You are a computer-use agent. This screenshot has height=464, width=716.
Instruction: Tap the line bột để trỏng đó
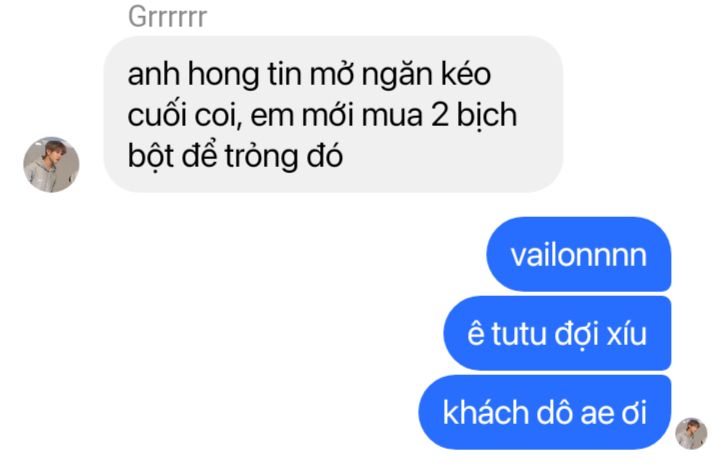[x=235, y=156]
